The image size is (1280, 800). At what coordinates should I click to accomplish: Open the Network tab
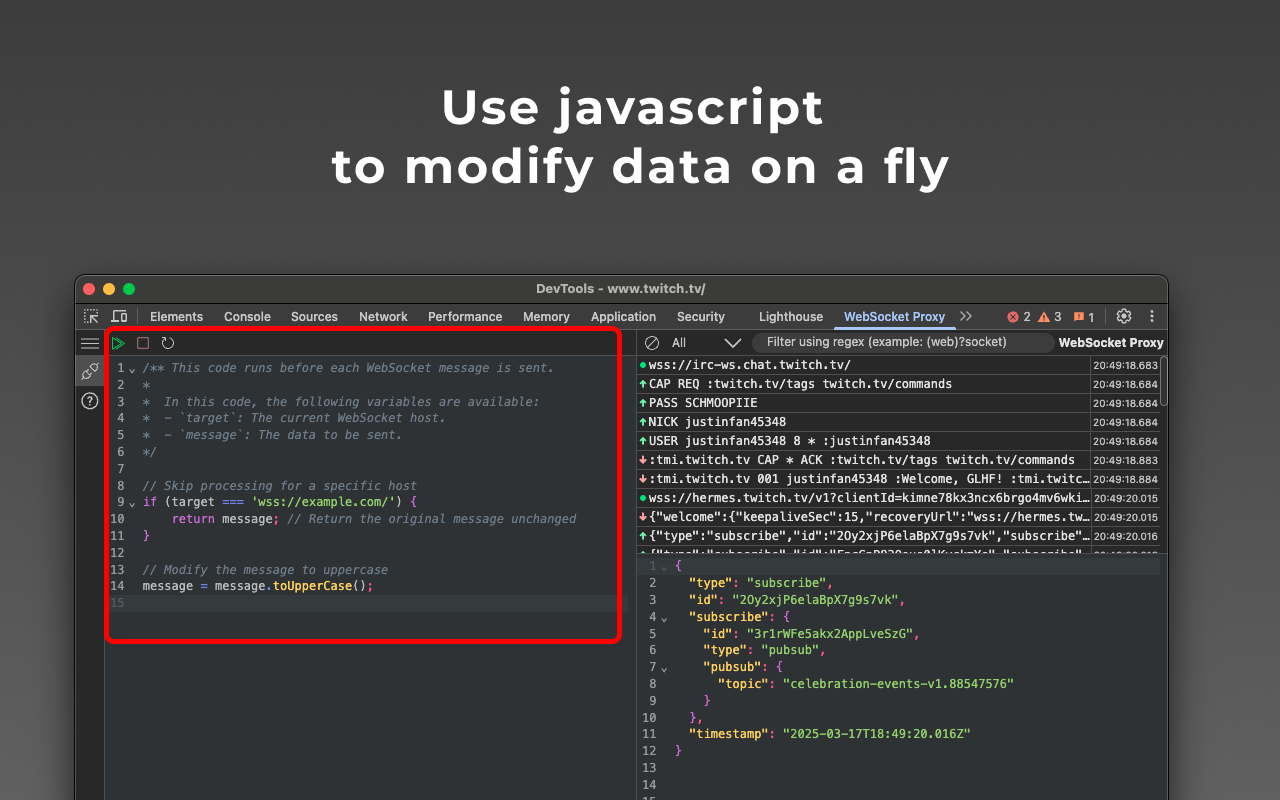(383, 317)
